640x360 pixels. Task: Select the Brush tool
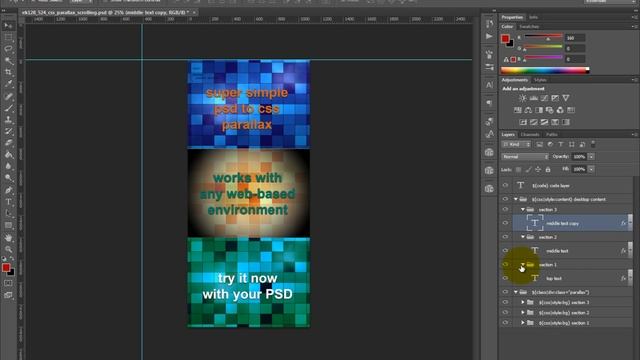[8, 108]
